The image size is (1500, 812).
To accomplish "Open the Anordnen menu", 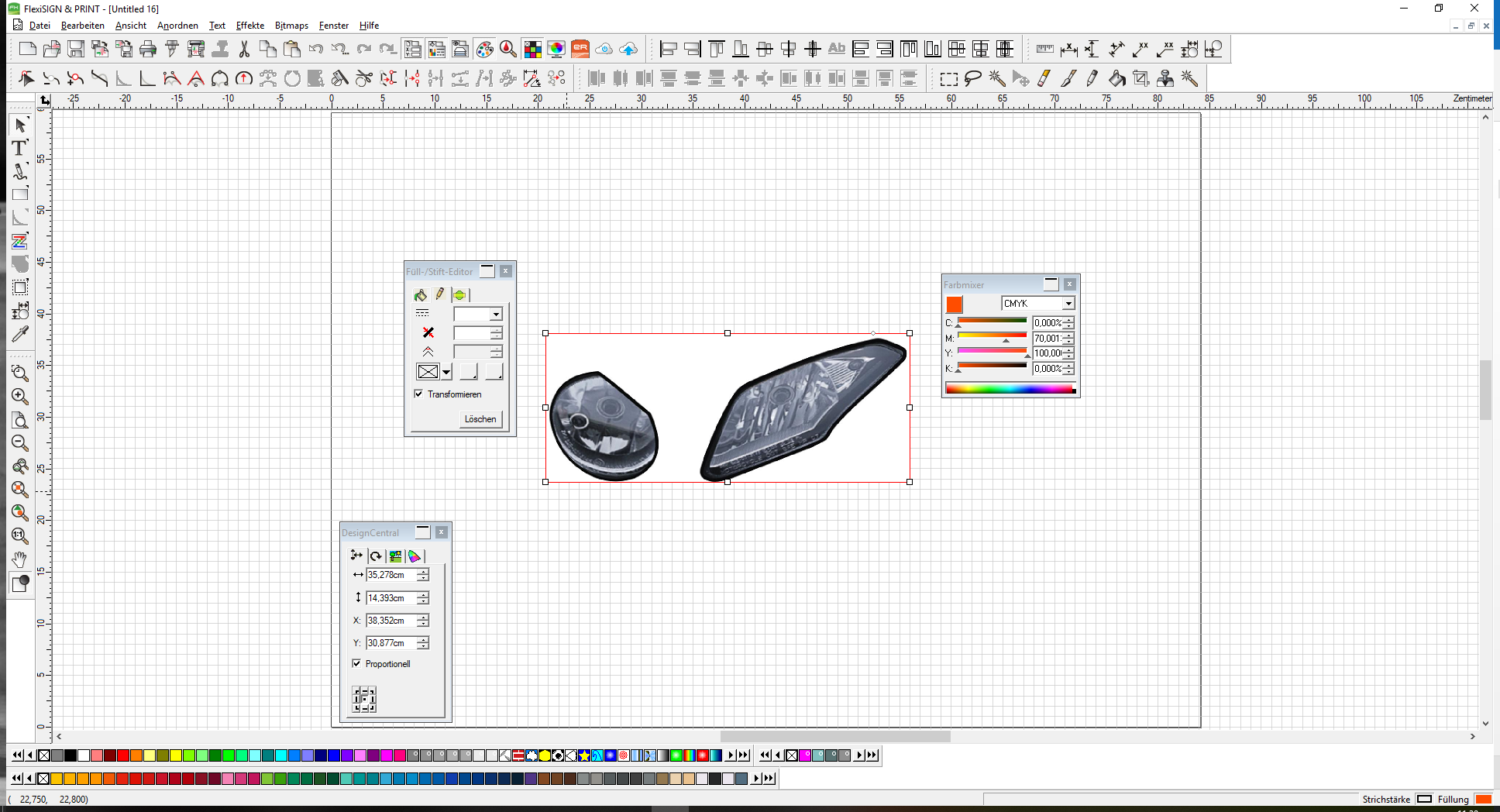I will pos(177,26).
